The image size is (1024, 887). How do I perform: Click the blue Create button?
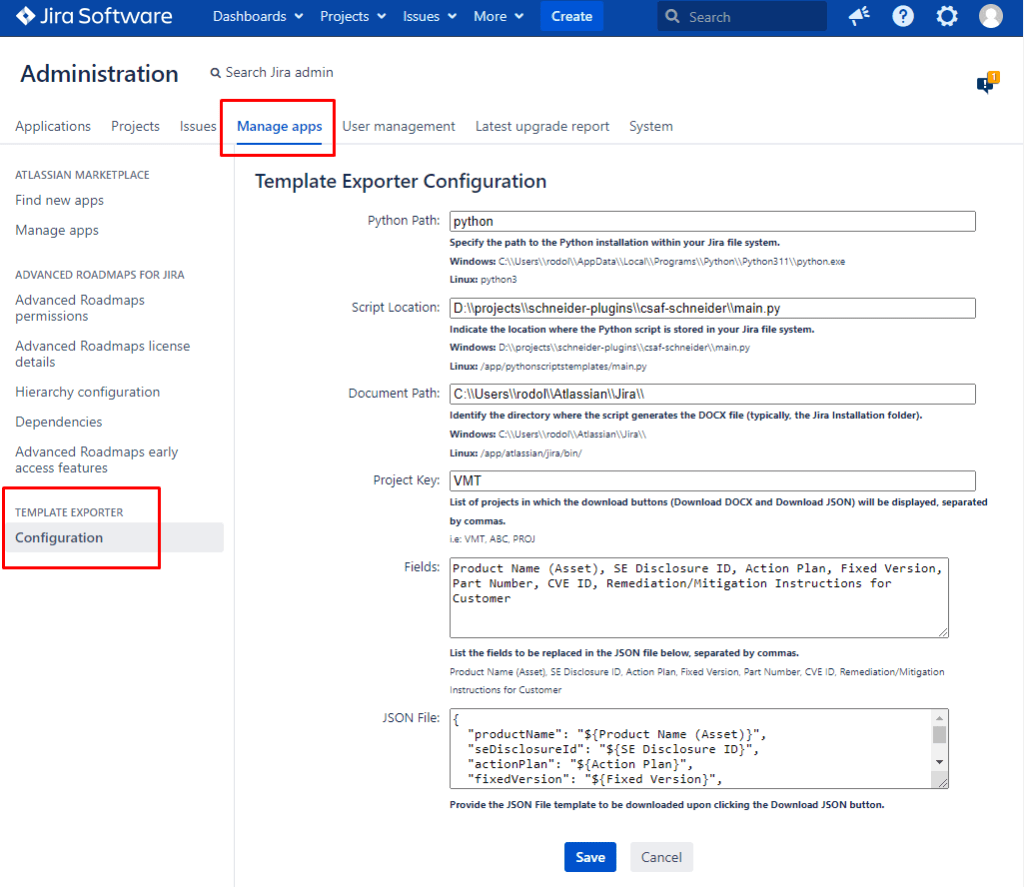pyautogui.click(x=572, y=17)
